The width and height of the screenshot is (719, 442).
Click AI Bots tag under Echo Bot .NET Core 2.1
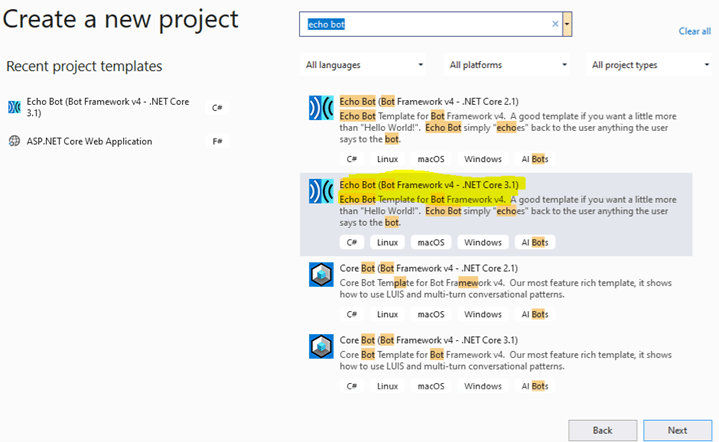pos(535,159)
